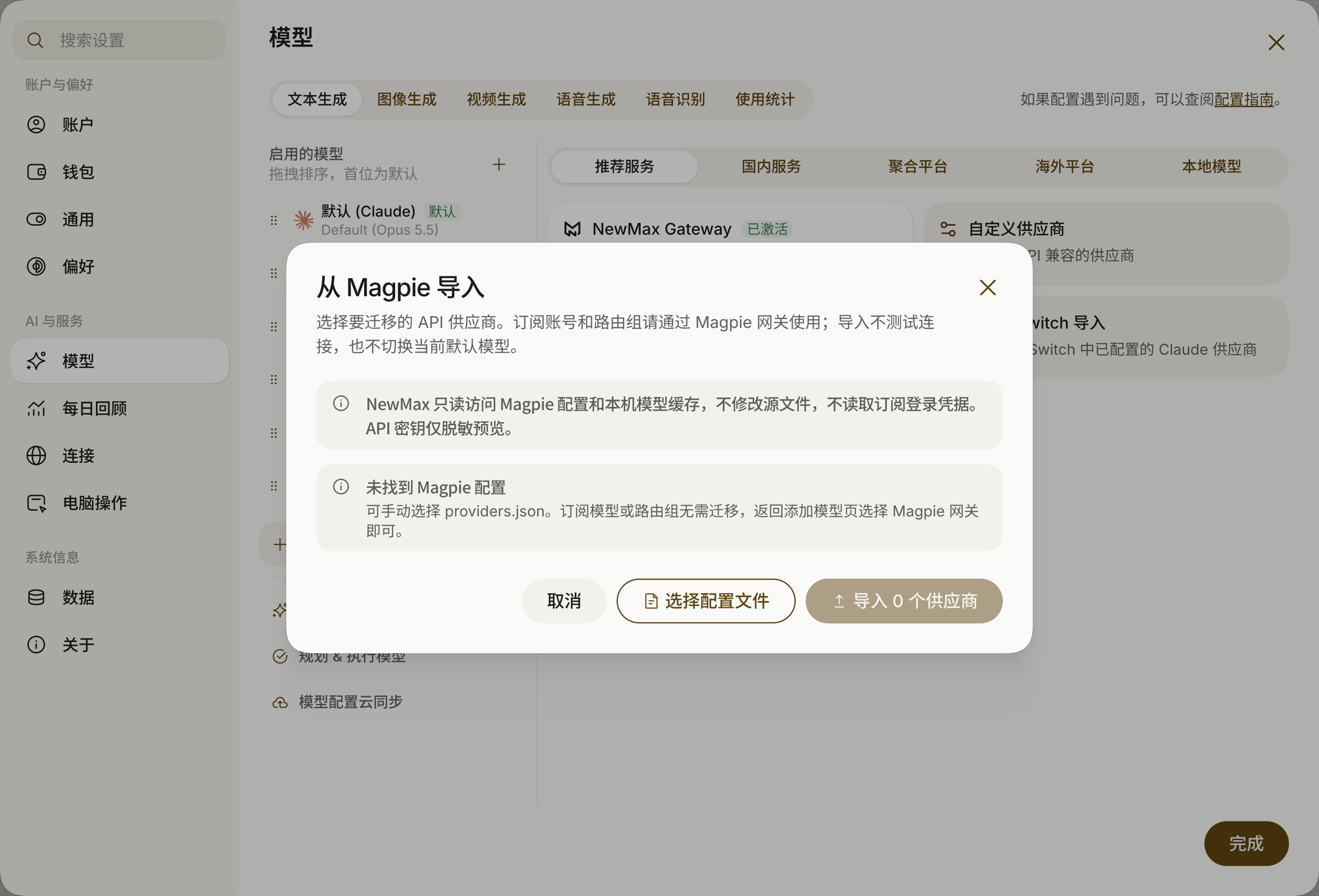The height and width of the screenshot is (896, 1319).
Task: Open the 配置指南 link
Action: point(1244,100)
